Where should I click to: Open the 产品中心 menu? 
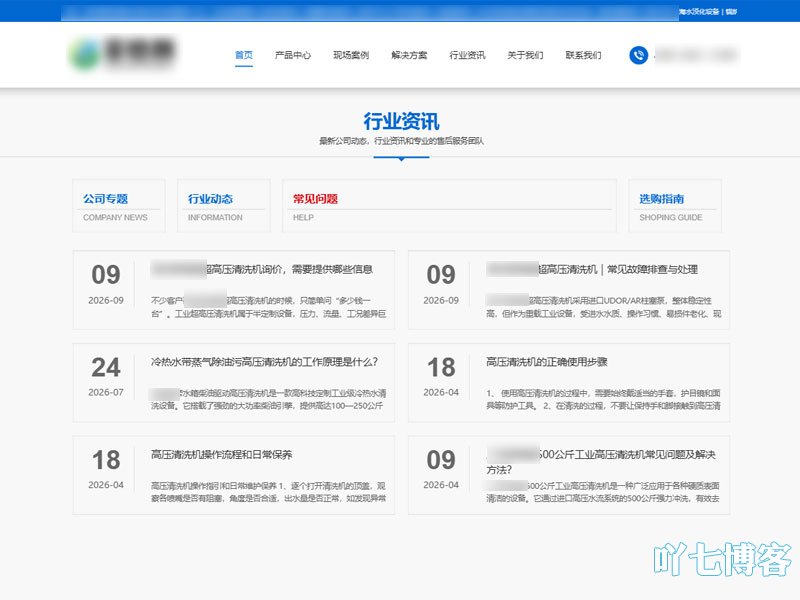pos(292,55)
